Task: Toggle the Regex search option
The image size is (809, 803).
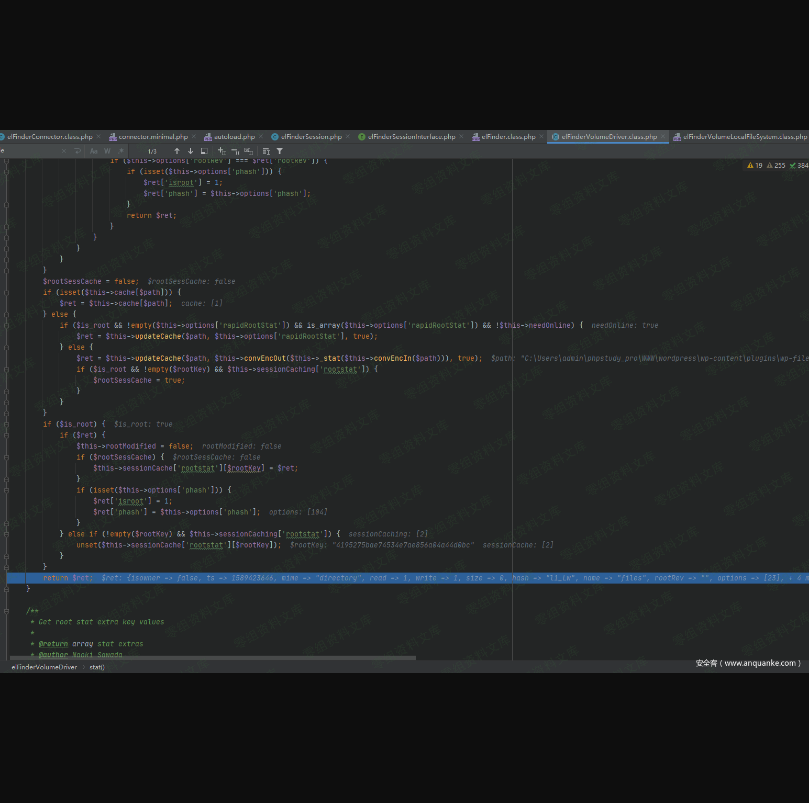Action: 120,151
